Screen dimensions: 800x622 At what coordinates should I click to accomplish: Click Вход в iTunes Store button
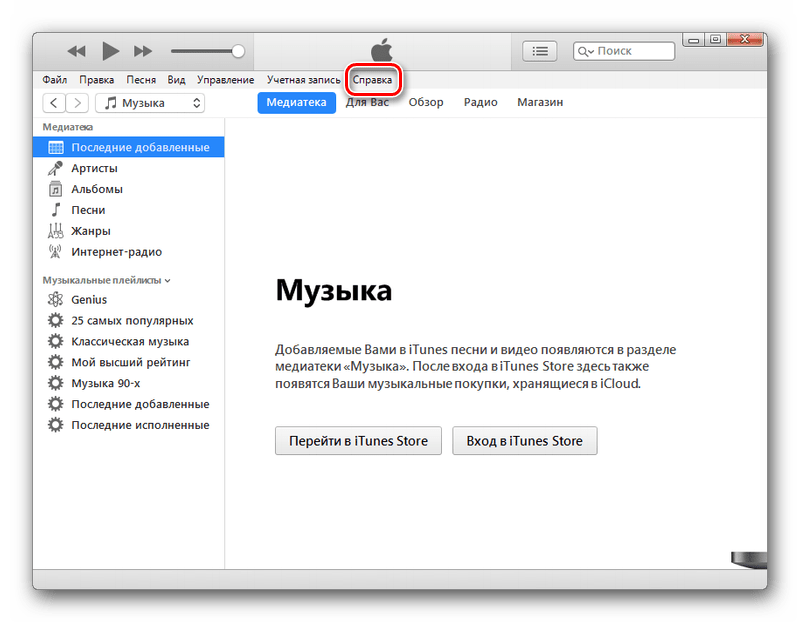coord(524,441)
